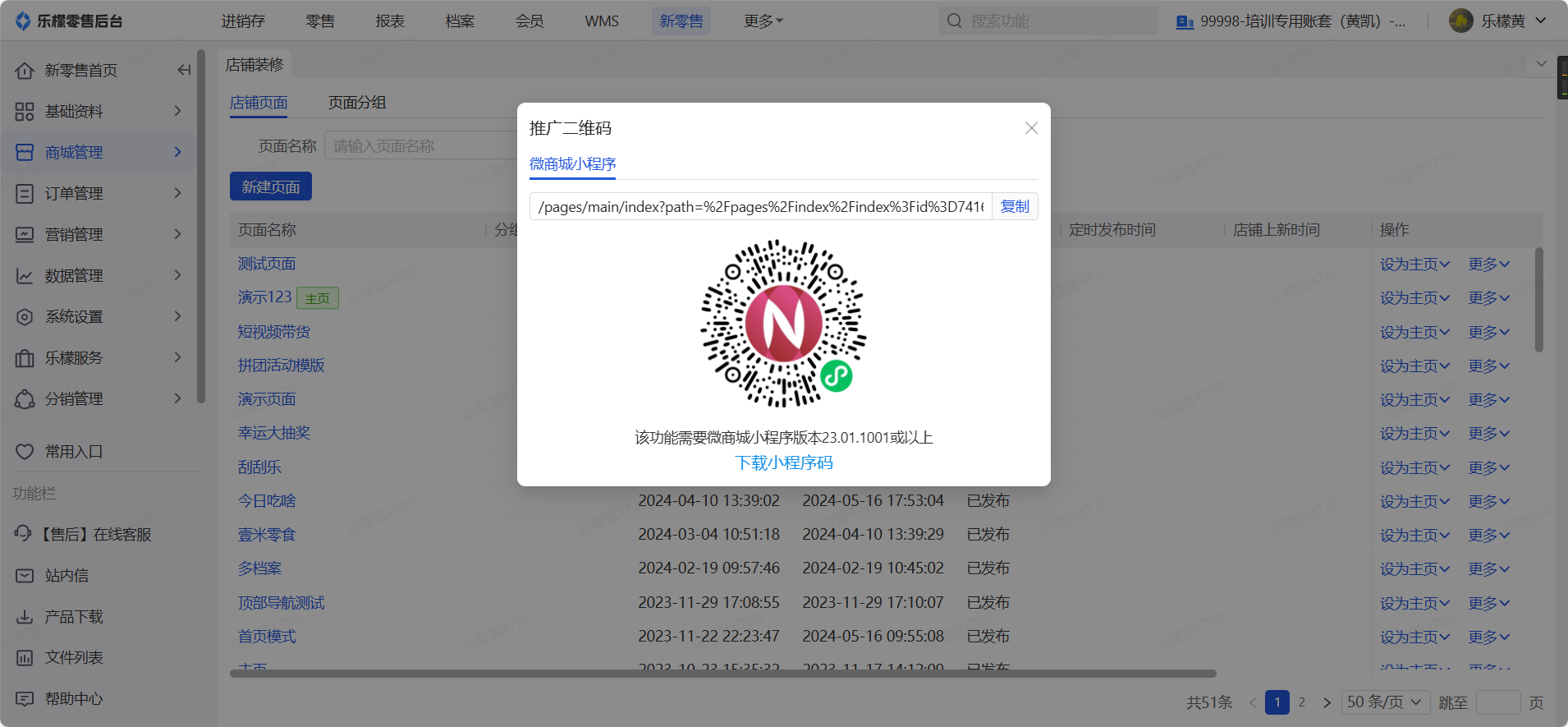Image resolution: width=1568 pixels, height=727 pixels.
Task: Open the 50 条/页 page size dropdown
Action: coord(1385,702)
